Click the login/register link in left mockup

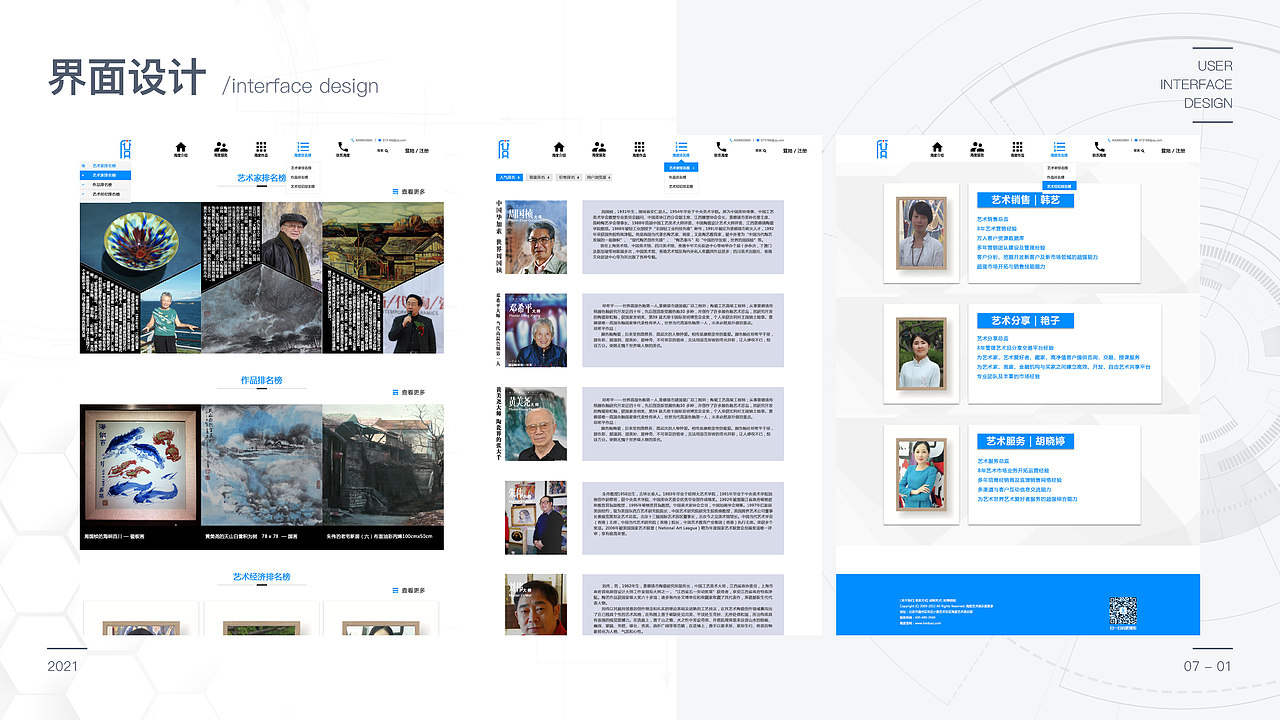click(x=416, y=151)
